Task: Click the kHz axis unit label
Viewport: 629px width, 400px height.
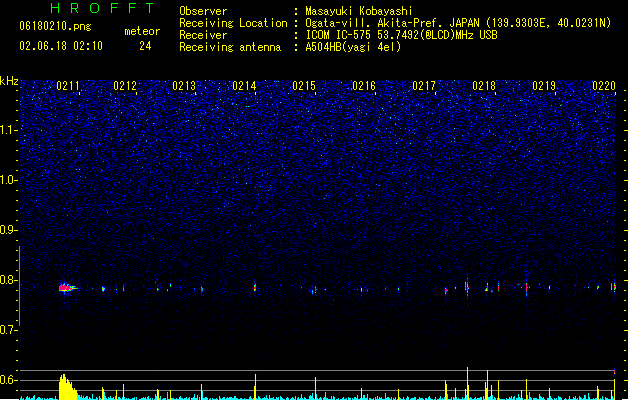Action: coord(9,81)
